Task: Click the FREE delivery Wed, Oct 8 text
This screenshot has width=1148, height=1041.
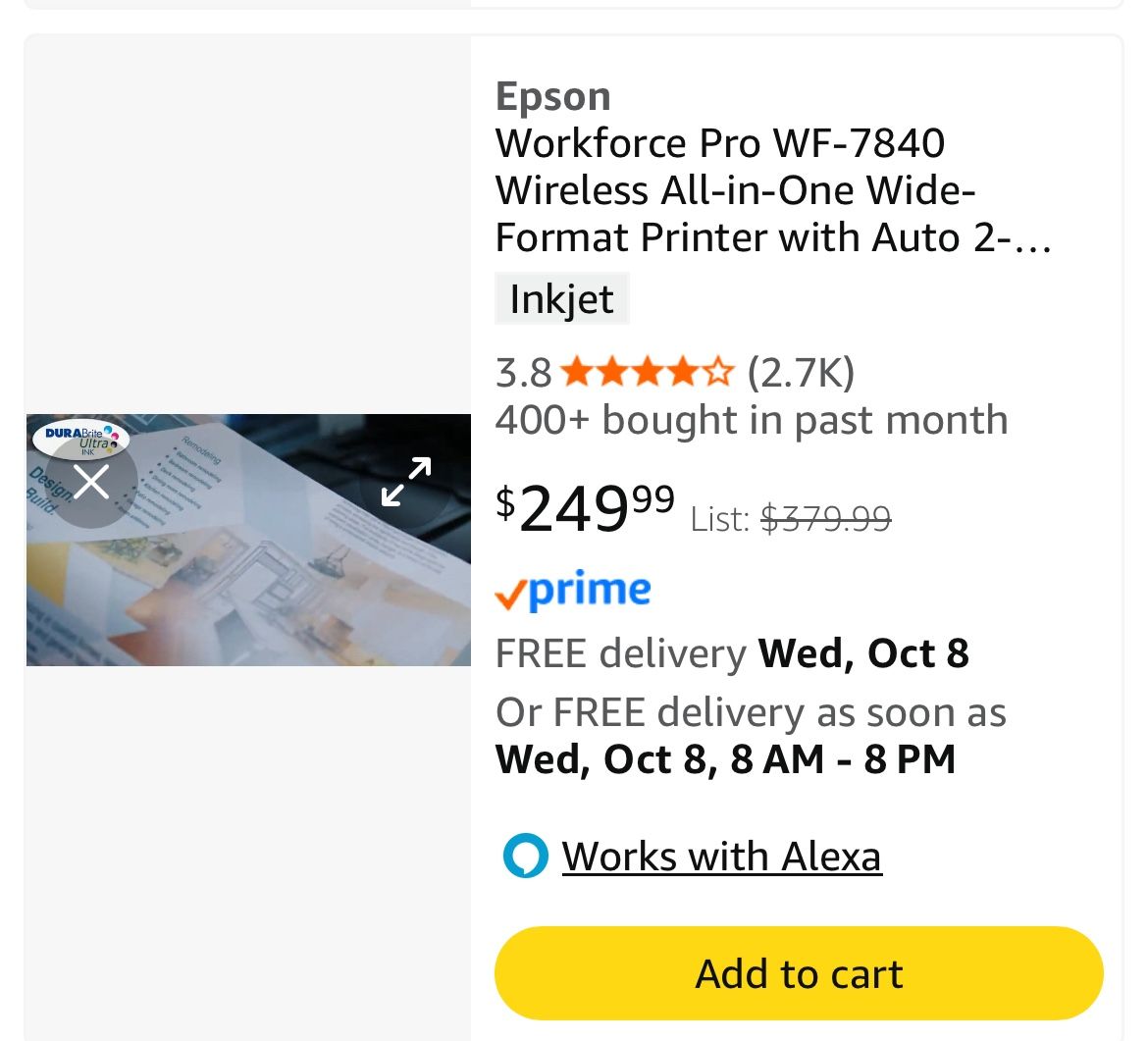Action: [732, 653]
